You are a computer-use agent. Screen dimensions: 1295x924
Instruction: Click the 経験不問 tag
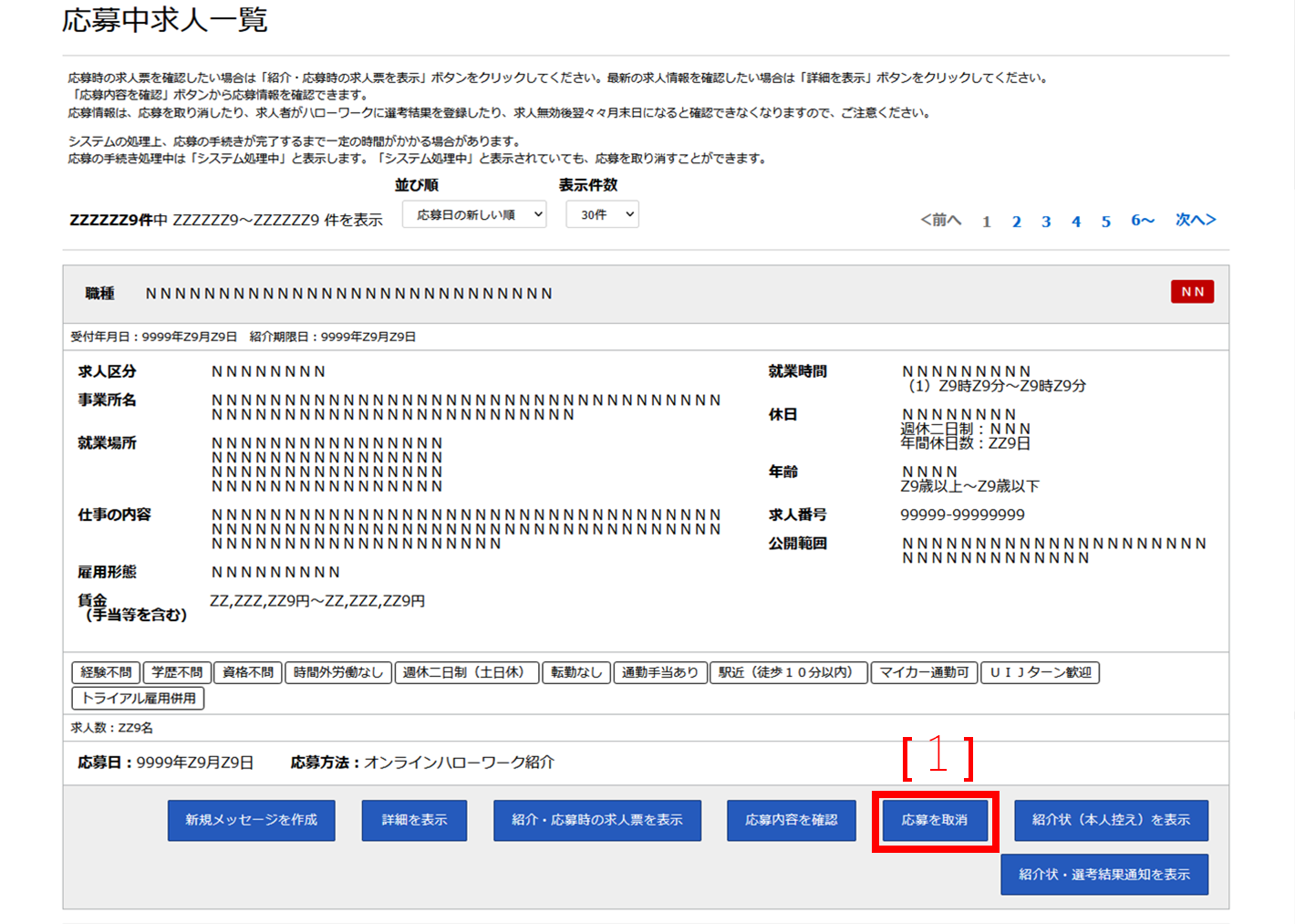point(106,672)
